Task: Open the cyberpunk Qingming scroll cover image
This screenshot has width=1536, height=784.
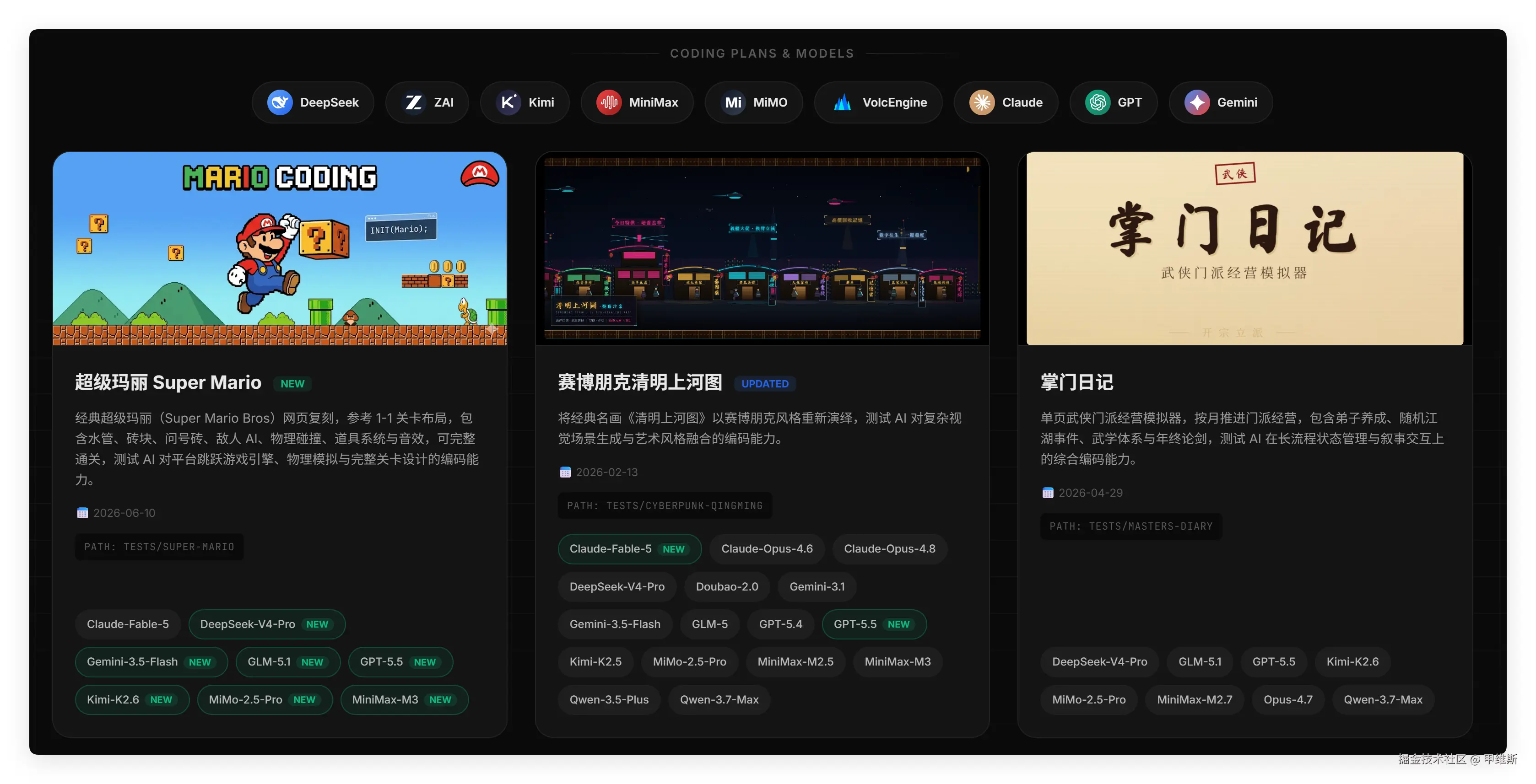Action: click(762, 248)
